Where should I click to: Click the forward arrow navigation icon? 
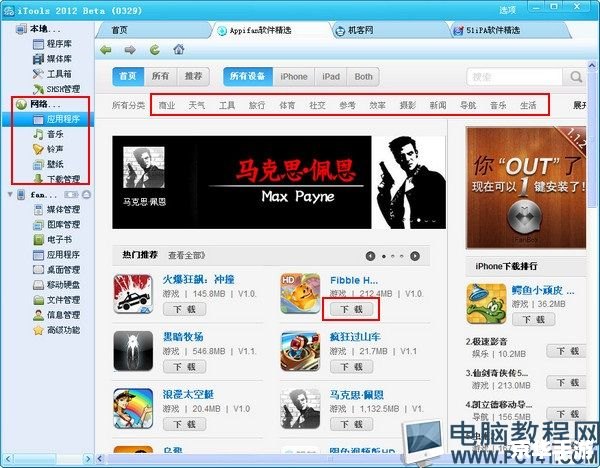click(130, 50)
